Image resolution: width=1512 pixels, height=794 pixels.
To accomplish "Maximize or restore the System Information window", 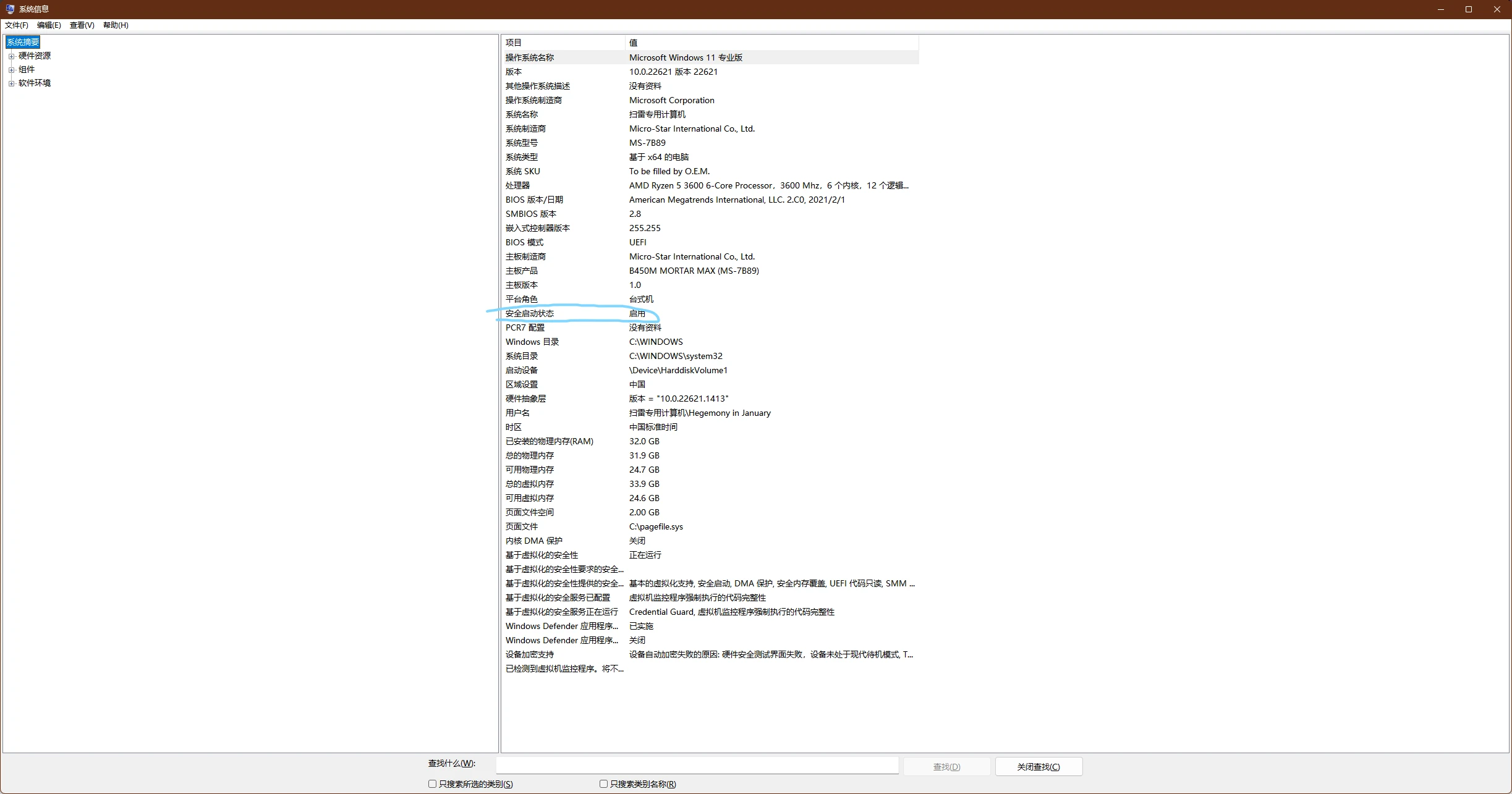I will tap(1469, 9).
